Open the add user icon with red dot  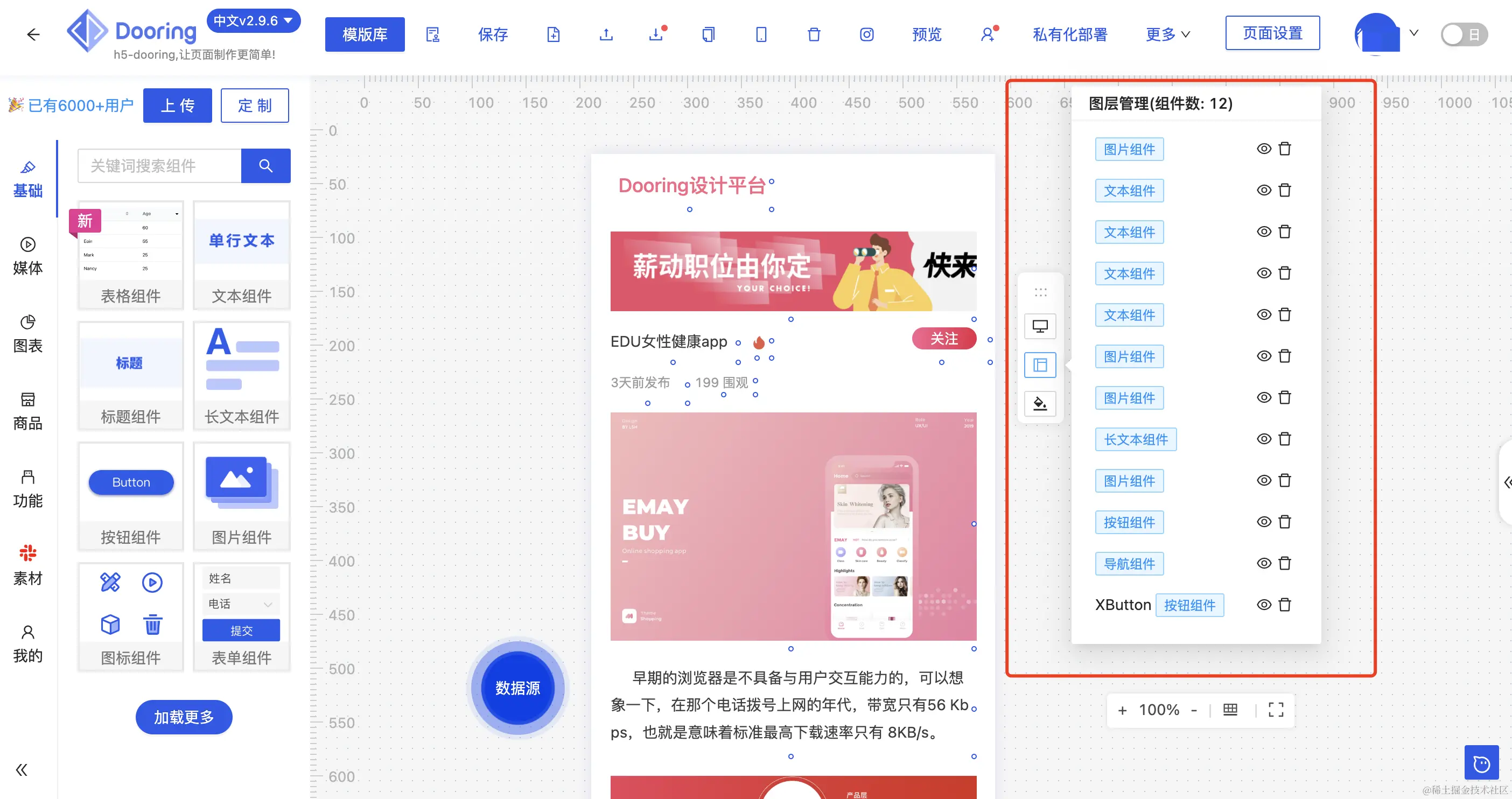coord(989,34)
